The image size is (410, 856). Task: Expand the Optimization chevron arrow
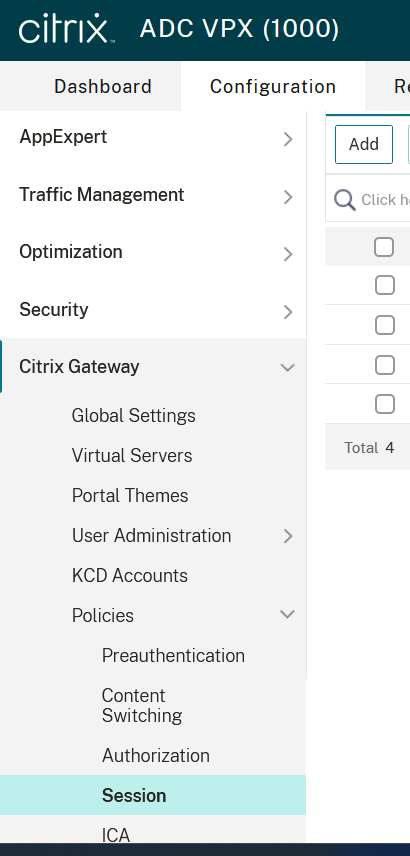click(x=288, y=254)
